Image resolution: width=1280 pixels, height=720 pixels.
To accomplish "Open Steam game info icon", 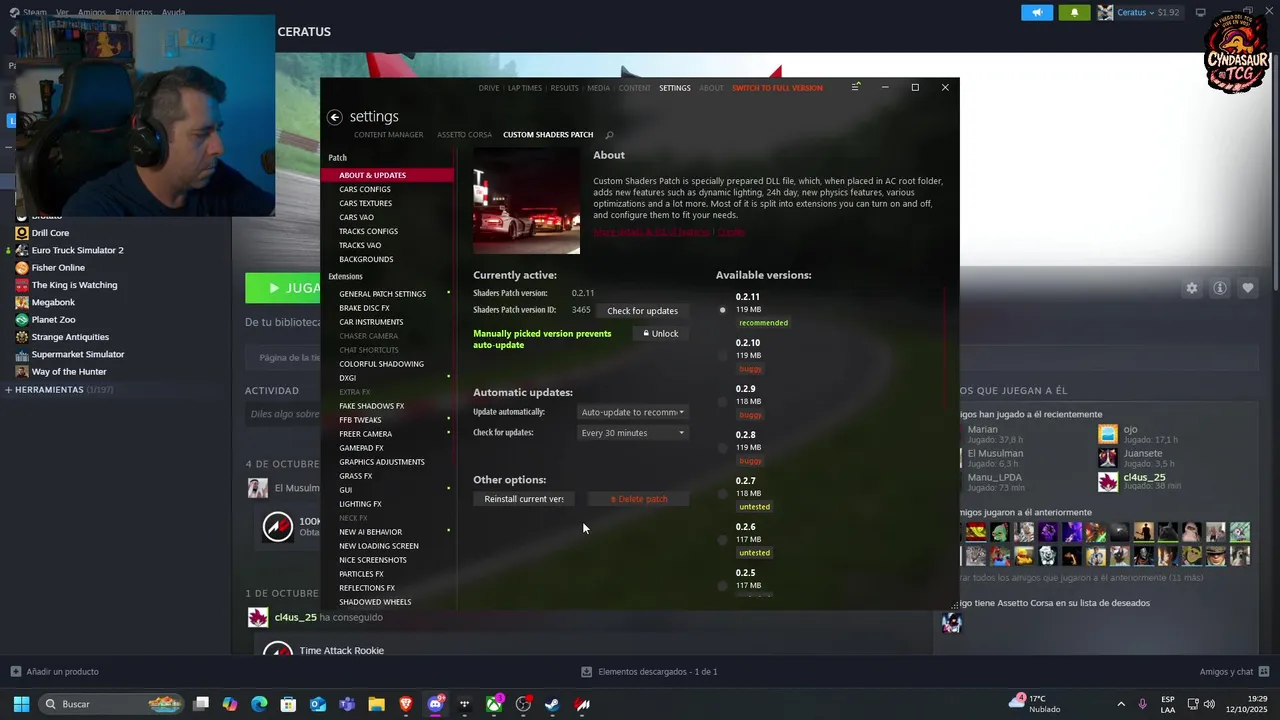I will (1220, 288).
